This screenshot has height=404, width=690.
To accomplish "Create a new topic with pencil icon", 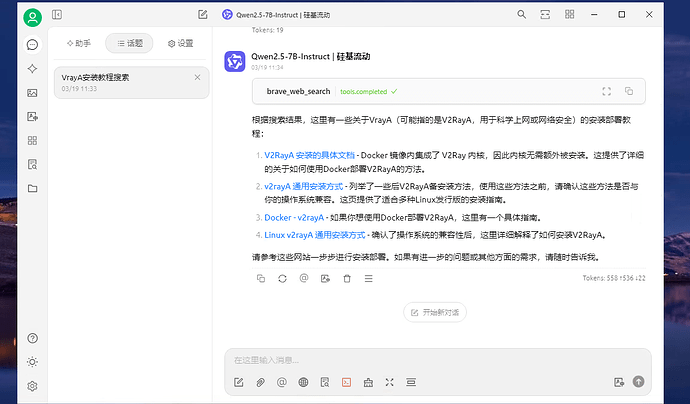I will pyautogui.click(x=202, y=15).
